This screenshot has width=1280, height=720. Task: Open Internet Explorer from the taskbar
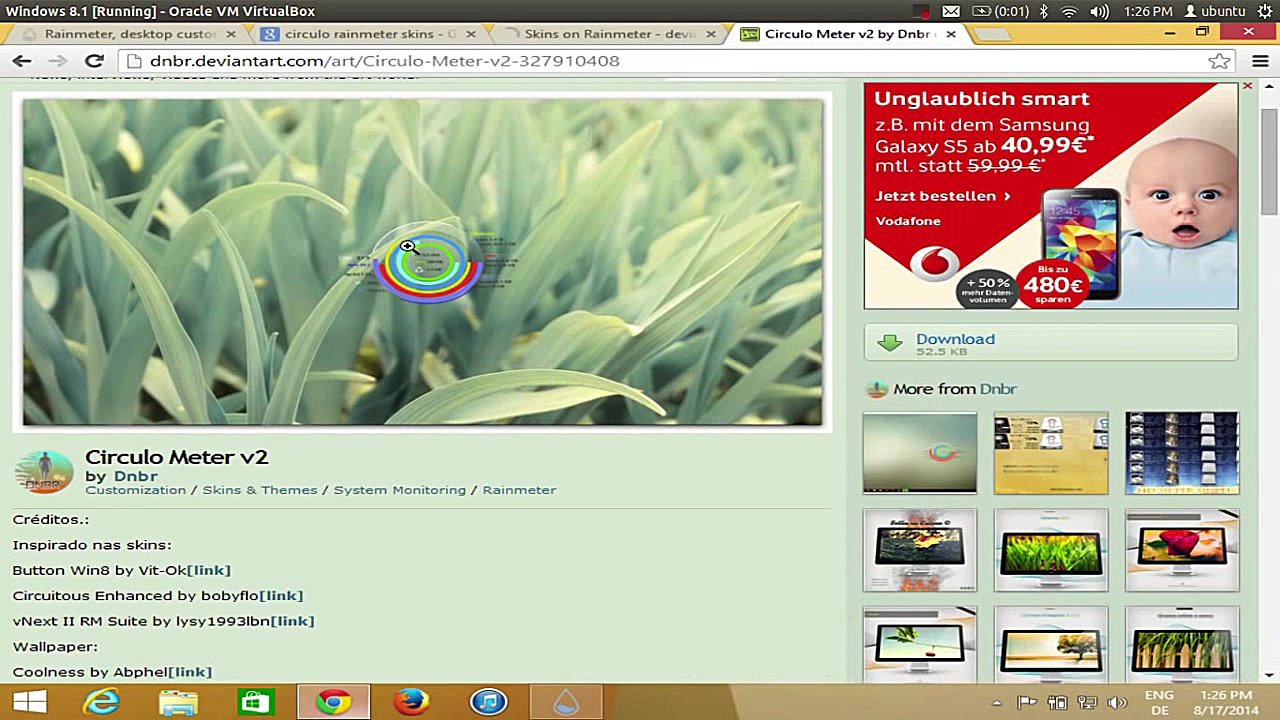pyautogui.click(x=100, y=703)
